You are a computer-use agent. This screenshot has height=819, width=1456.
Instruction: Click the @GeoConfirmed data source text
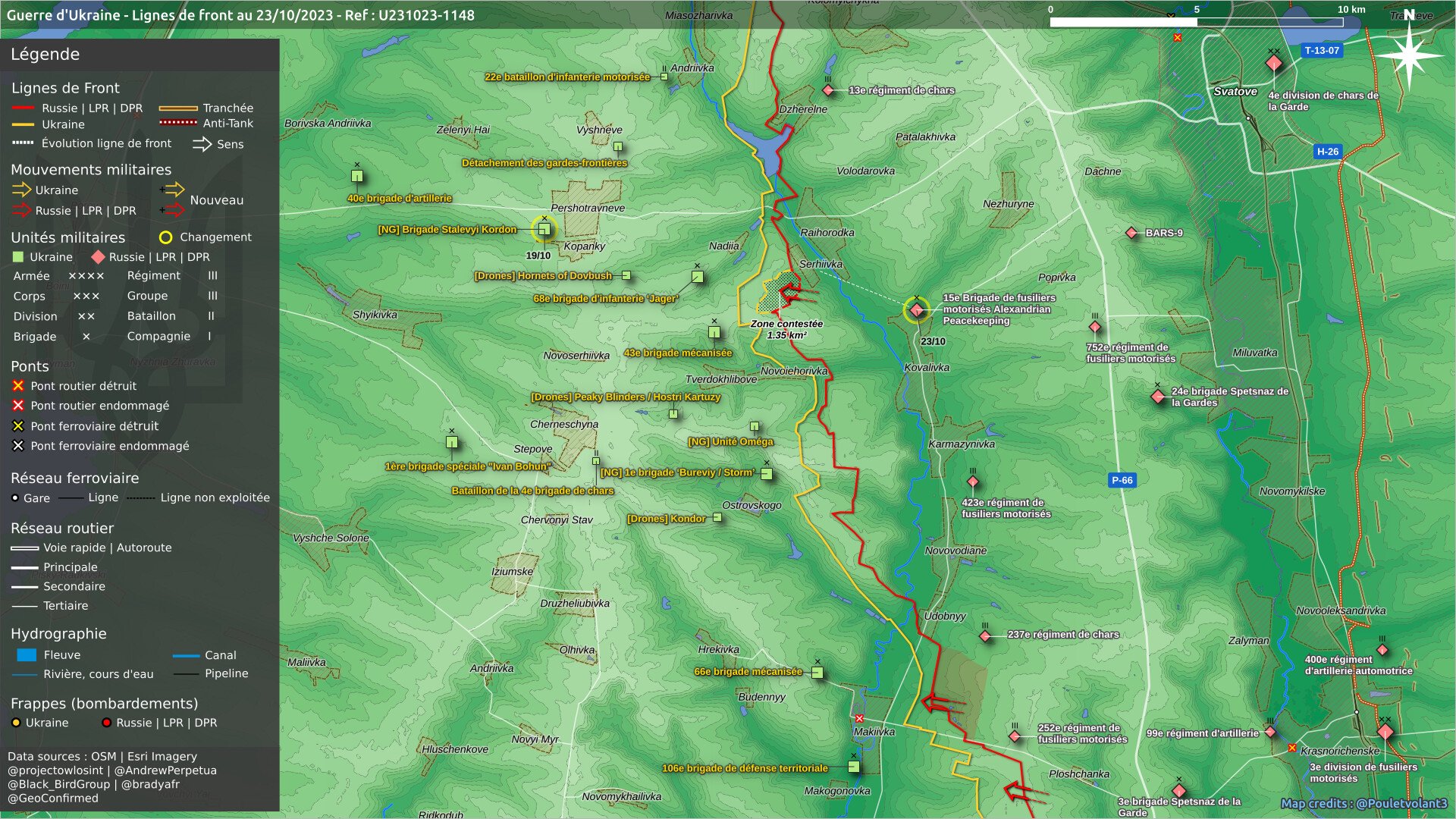tap(53, 798)
